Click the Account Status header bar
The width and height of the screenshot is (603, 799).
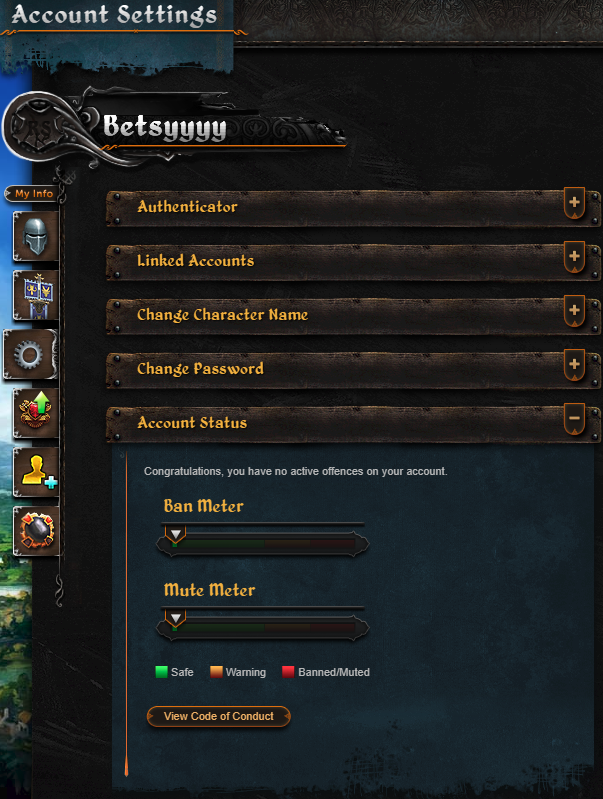point(353,424)
